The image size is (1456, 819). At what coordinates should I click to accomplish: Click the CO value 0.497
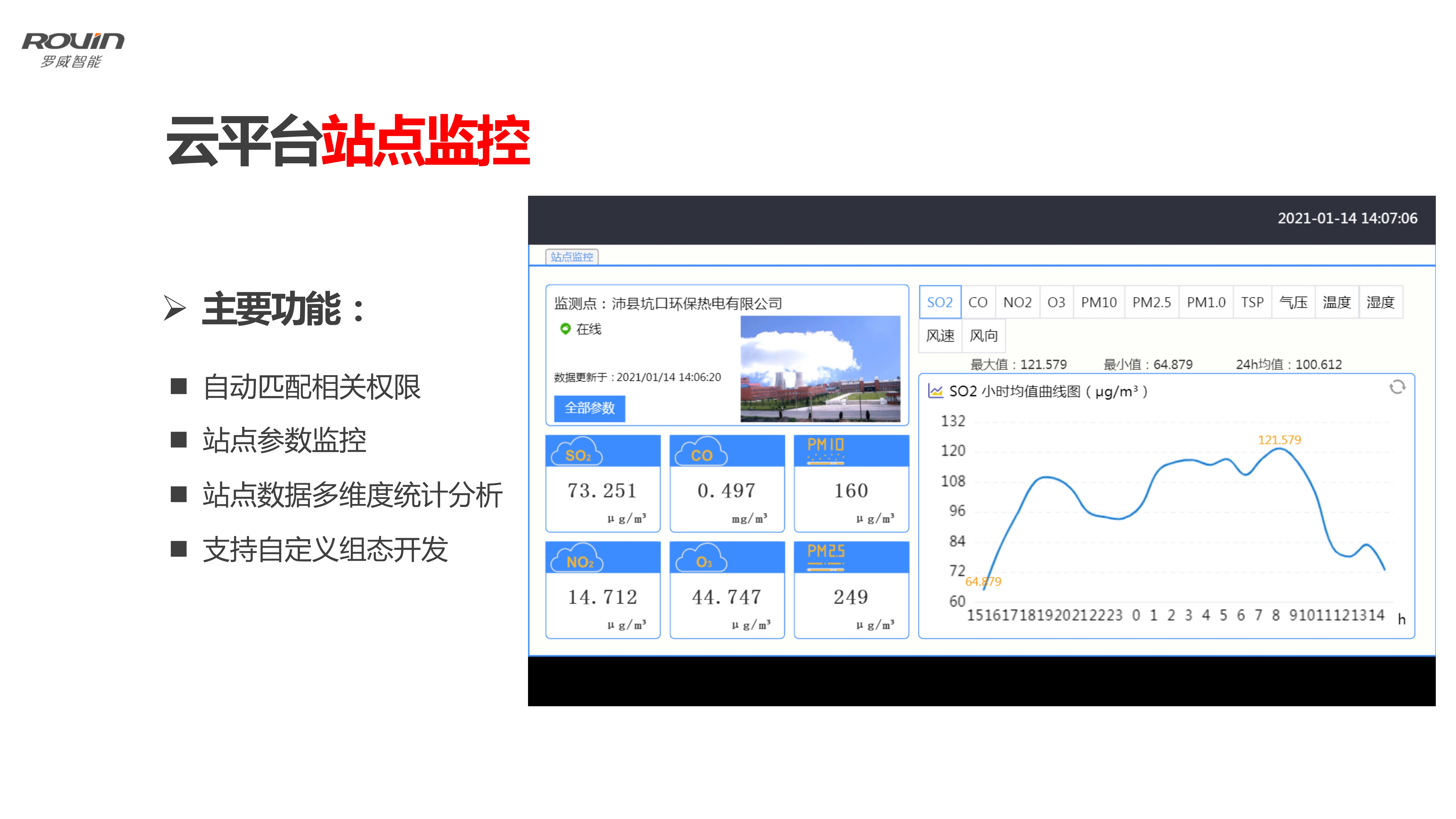pos(726,491)
